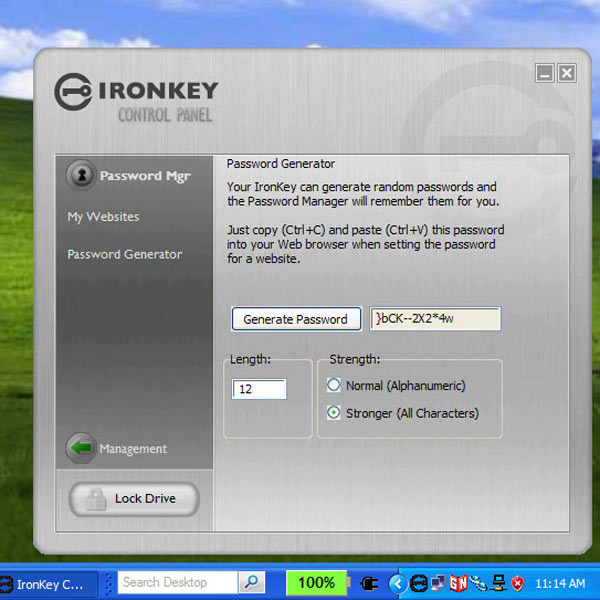Click the green Management back arrow icon
The image size is (600, 600).
[x=81, y=448]
